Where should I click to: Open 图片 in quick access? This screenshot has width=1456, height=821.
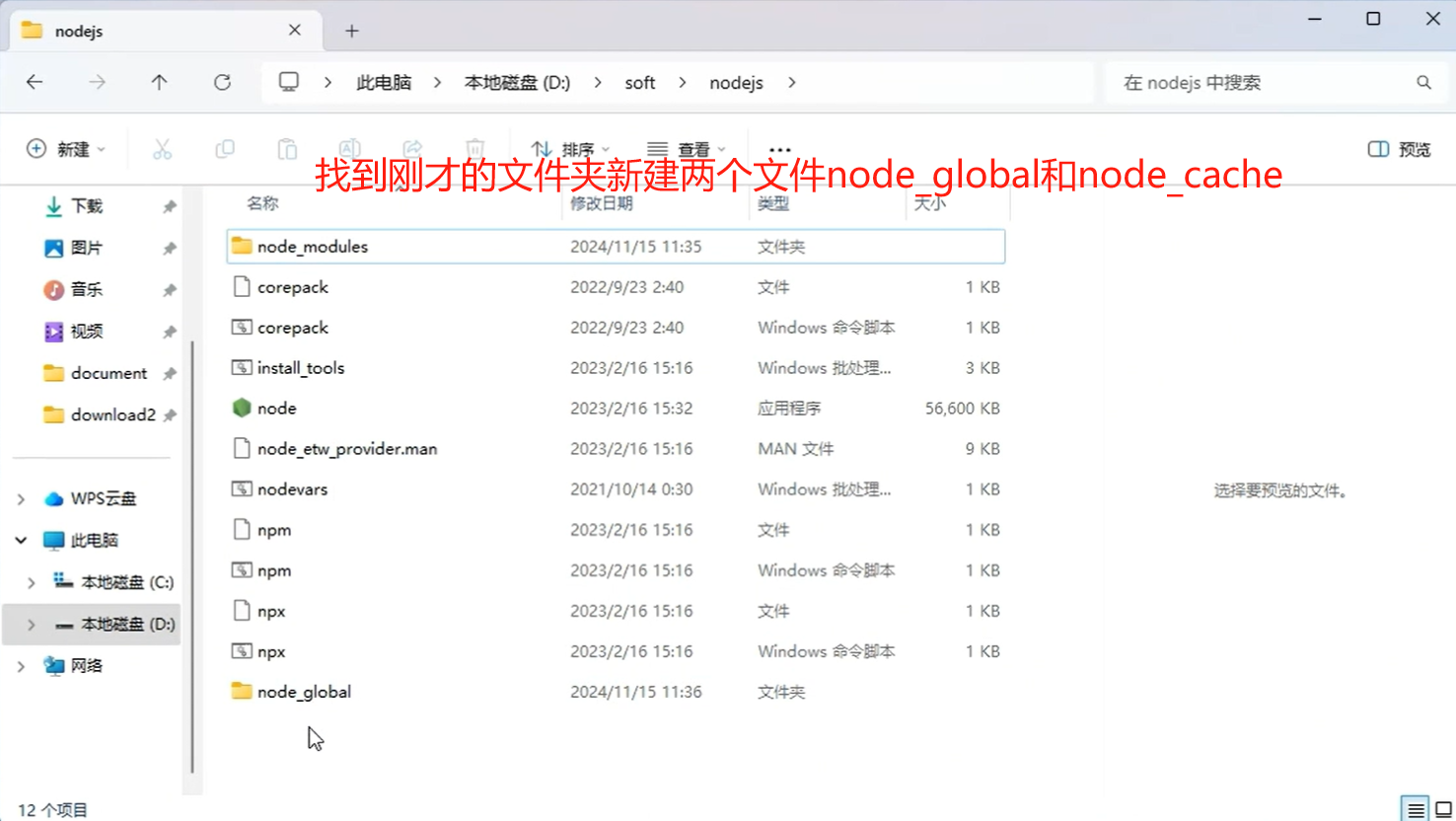[x=87, y=248]
